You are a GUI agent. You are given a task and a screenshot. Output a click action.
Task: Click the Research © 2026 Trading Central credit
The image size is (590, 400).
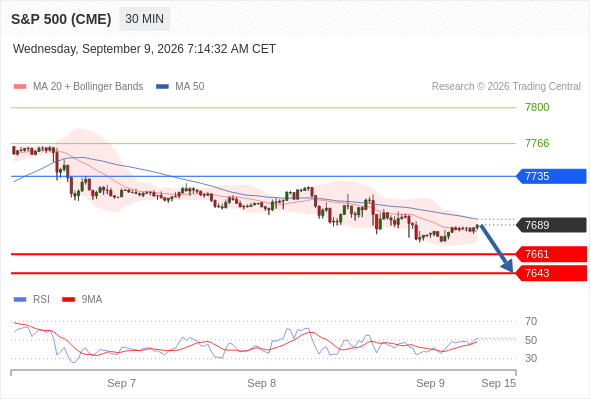(506, 87)
